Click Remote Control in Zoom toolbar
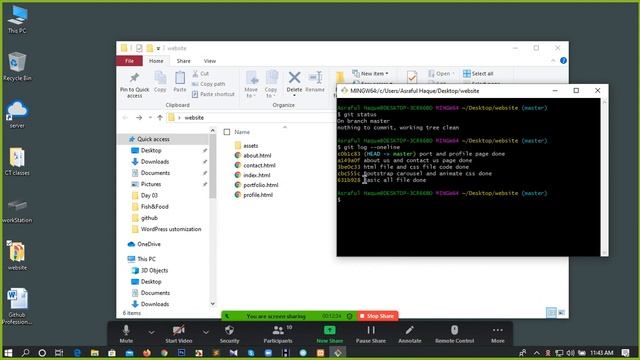The height and width of the screenshot is (360, 640). tap(454, 333)
